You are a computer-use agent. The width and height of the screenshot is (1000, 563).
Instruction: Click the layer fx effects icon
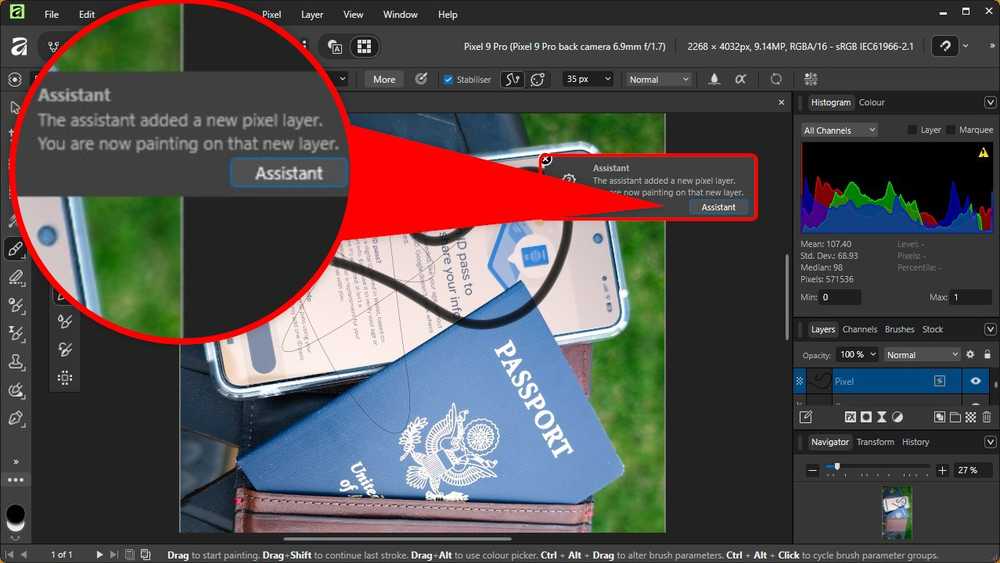coord(850,417)
